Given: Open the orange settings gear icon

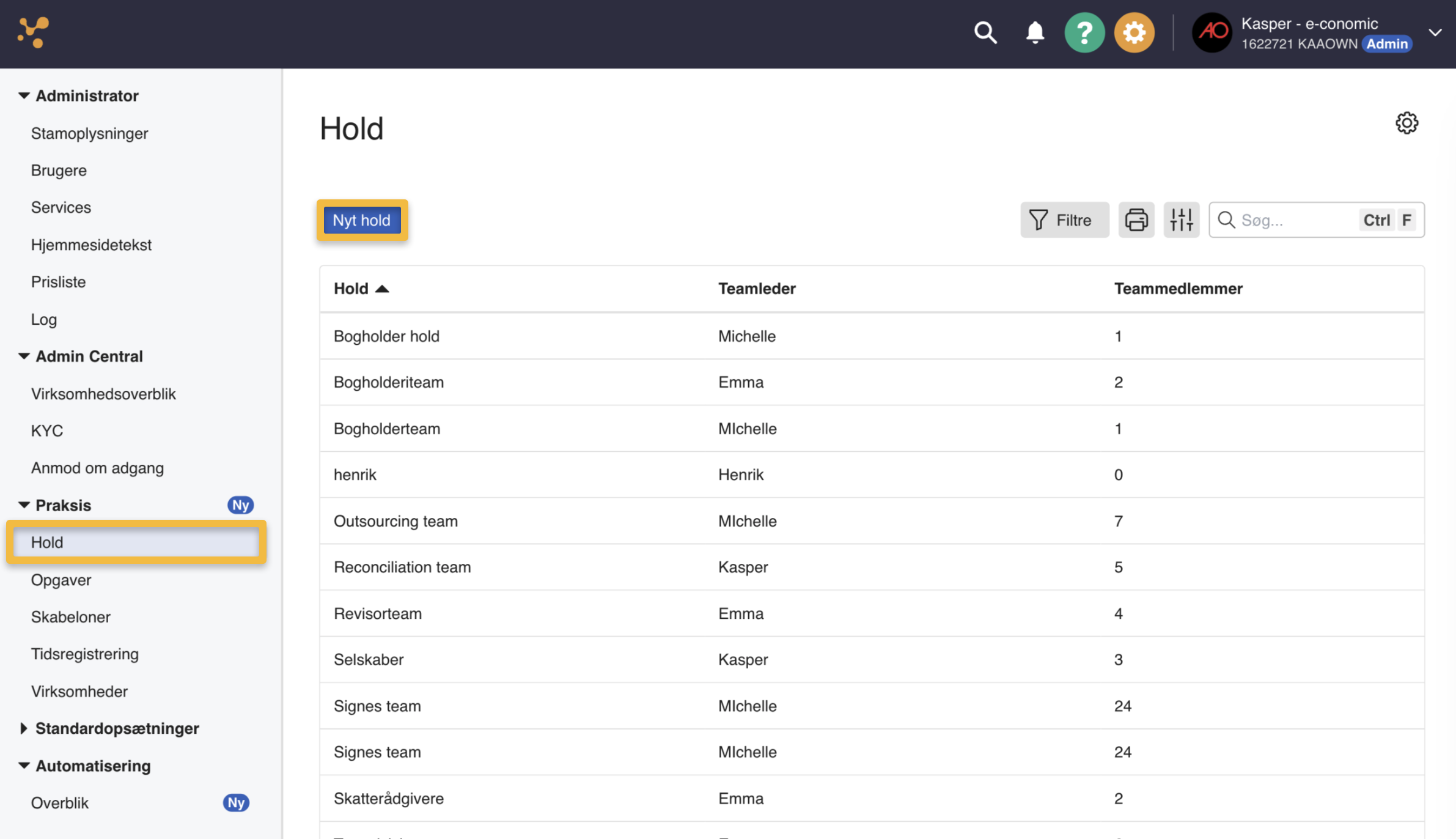Looking at the screenshot, I should 1134,32.
